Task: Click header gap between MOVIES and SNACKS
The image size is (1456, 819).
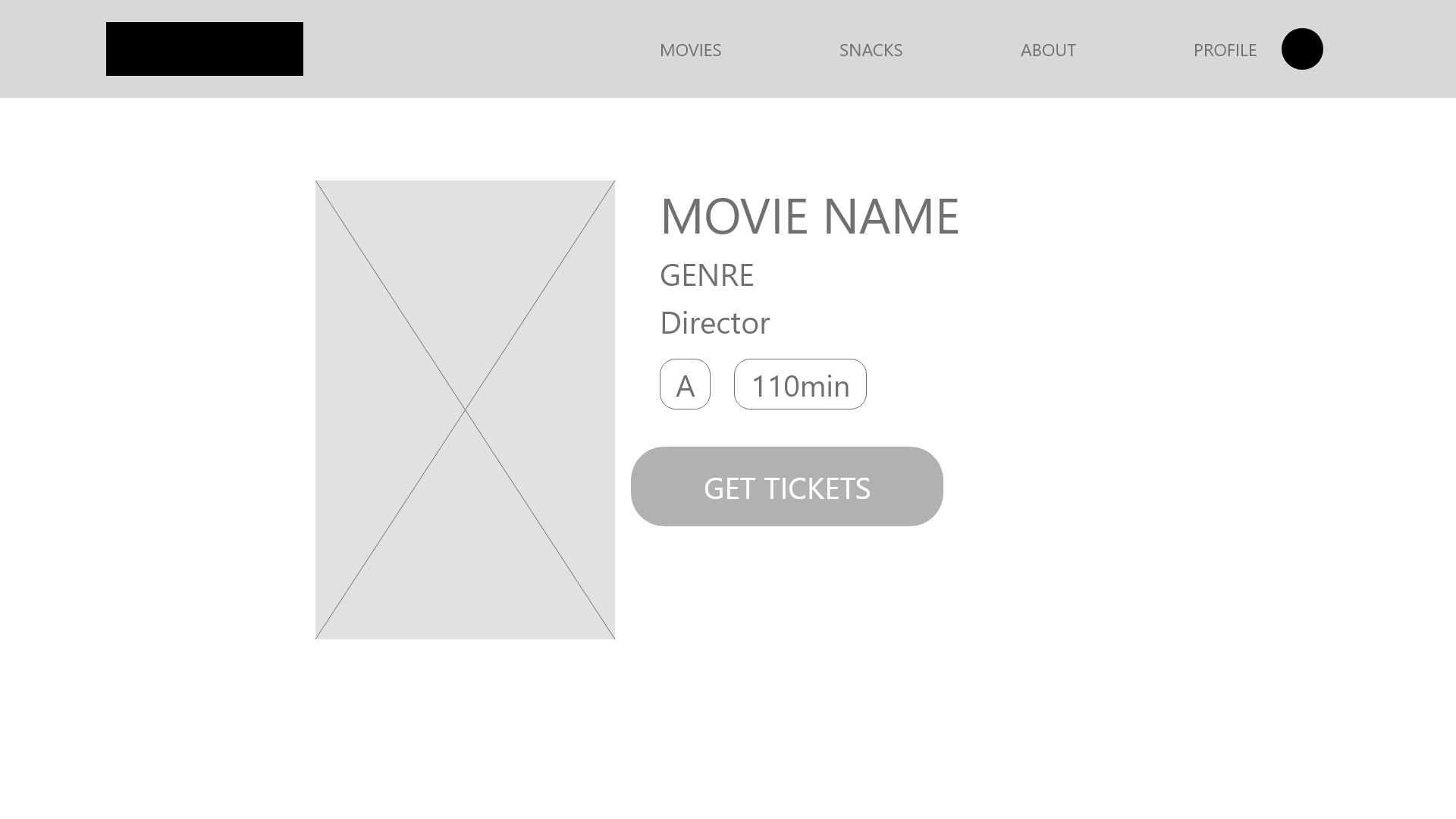Action: click(x=780, y=49)
